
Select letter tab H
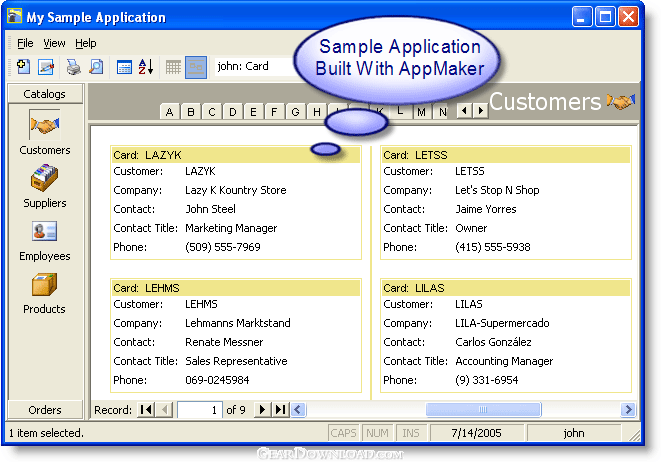coord(316,112)
